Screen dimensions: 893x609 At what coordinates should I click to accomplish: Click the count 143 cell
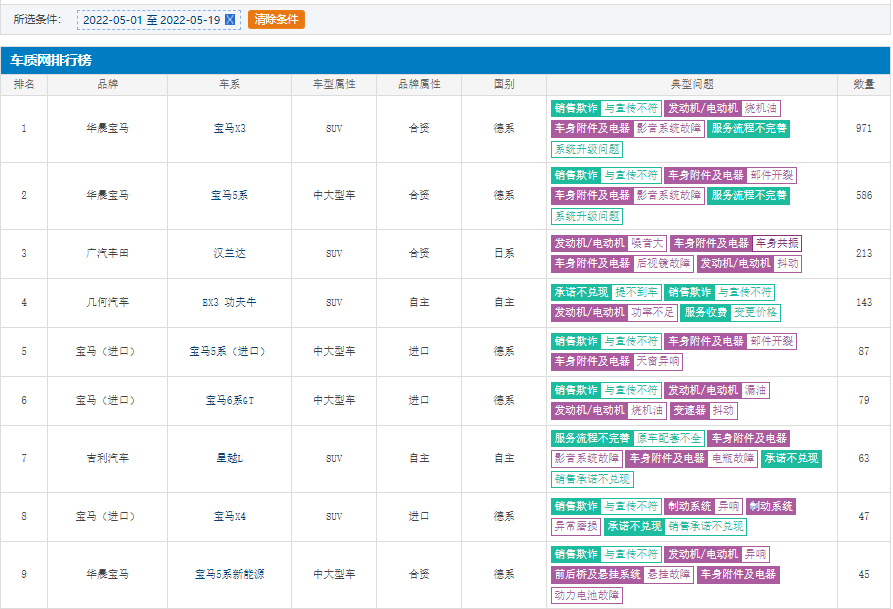(864, 303)
